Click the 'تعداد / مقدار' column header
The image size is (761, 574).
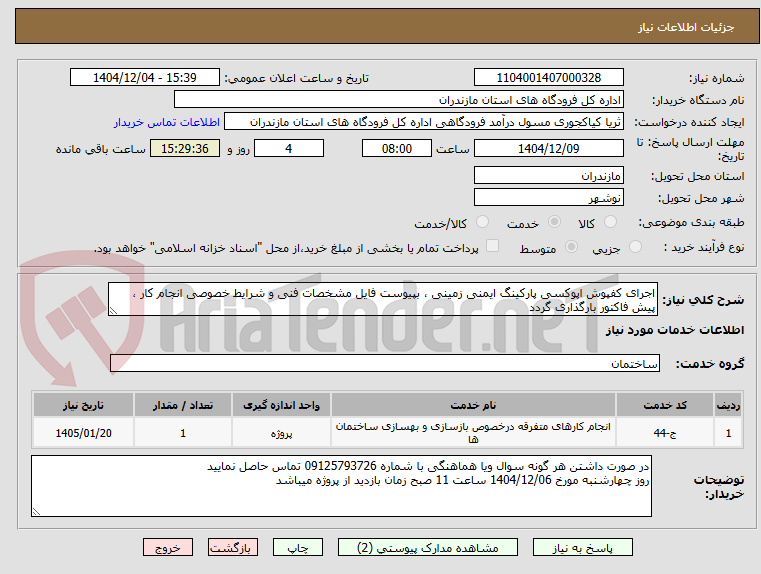tap(183, 405)
